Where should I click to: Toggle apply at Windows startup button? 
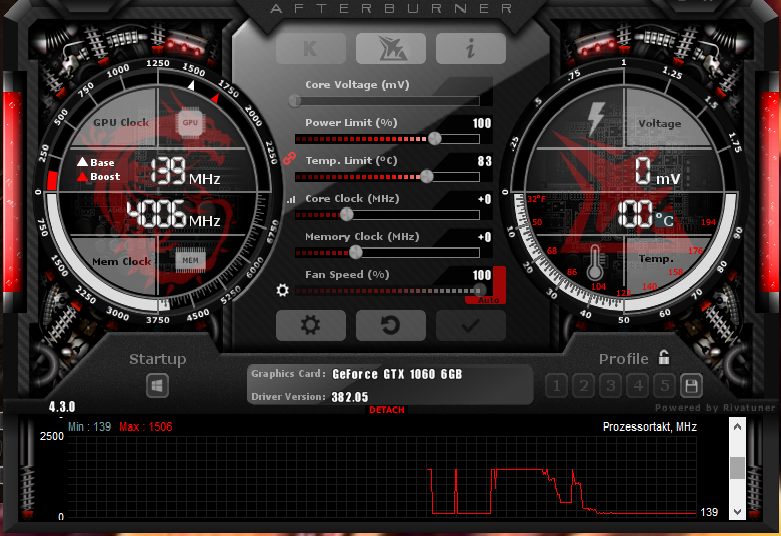coord(157,386)
